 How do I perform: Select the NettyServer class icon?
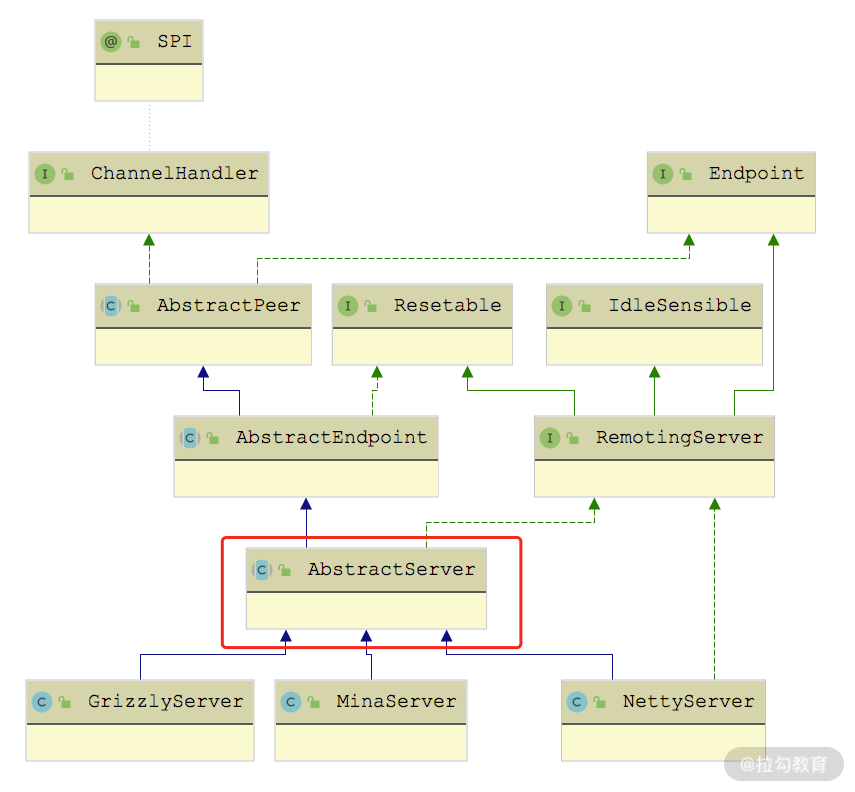tap(577, 702)
